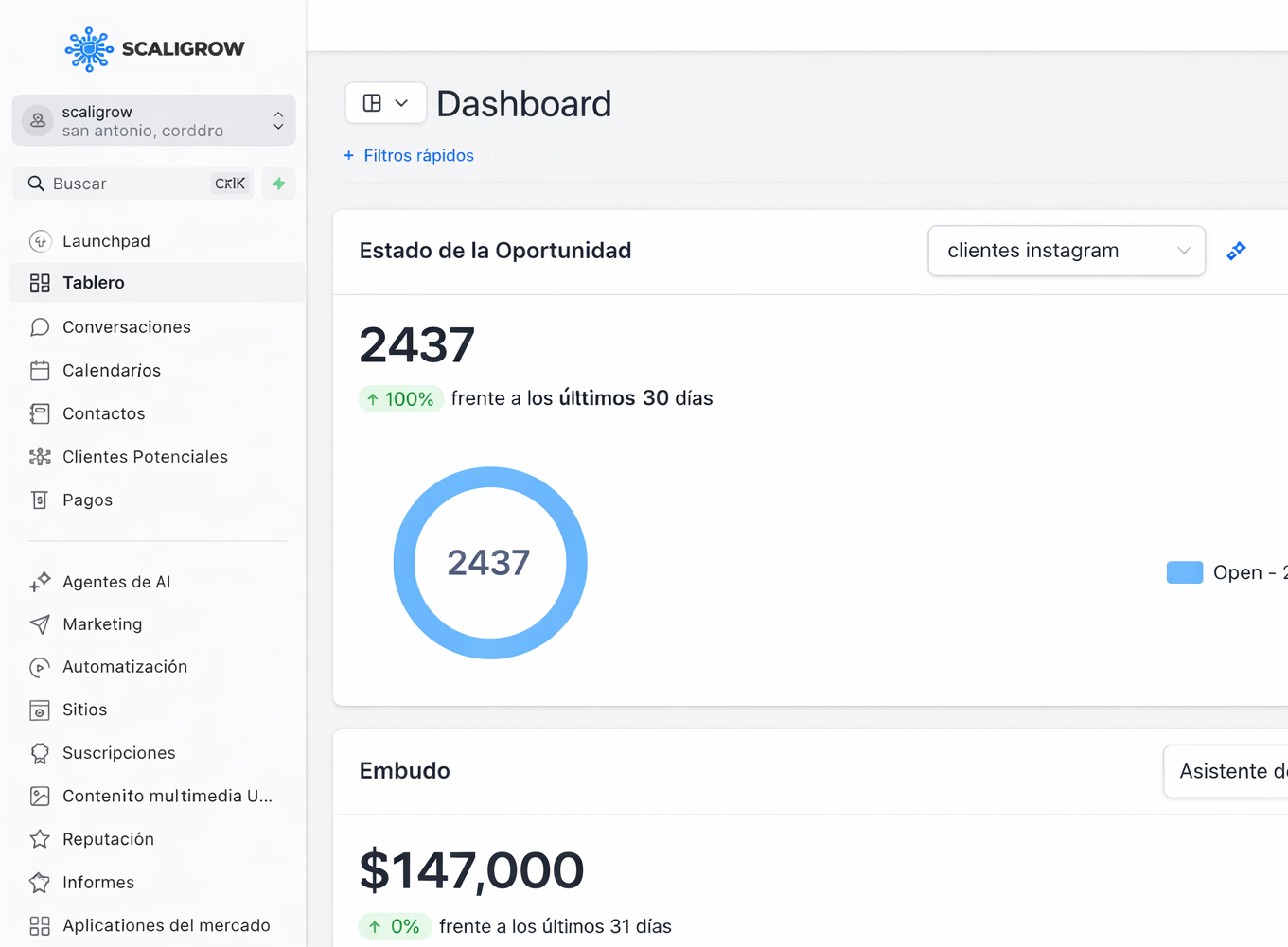Expand the scaligrow account switcher
Screen dimensions: 1288x947
pyautogui.click(x=153, y=120)
